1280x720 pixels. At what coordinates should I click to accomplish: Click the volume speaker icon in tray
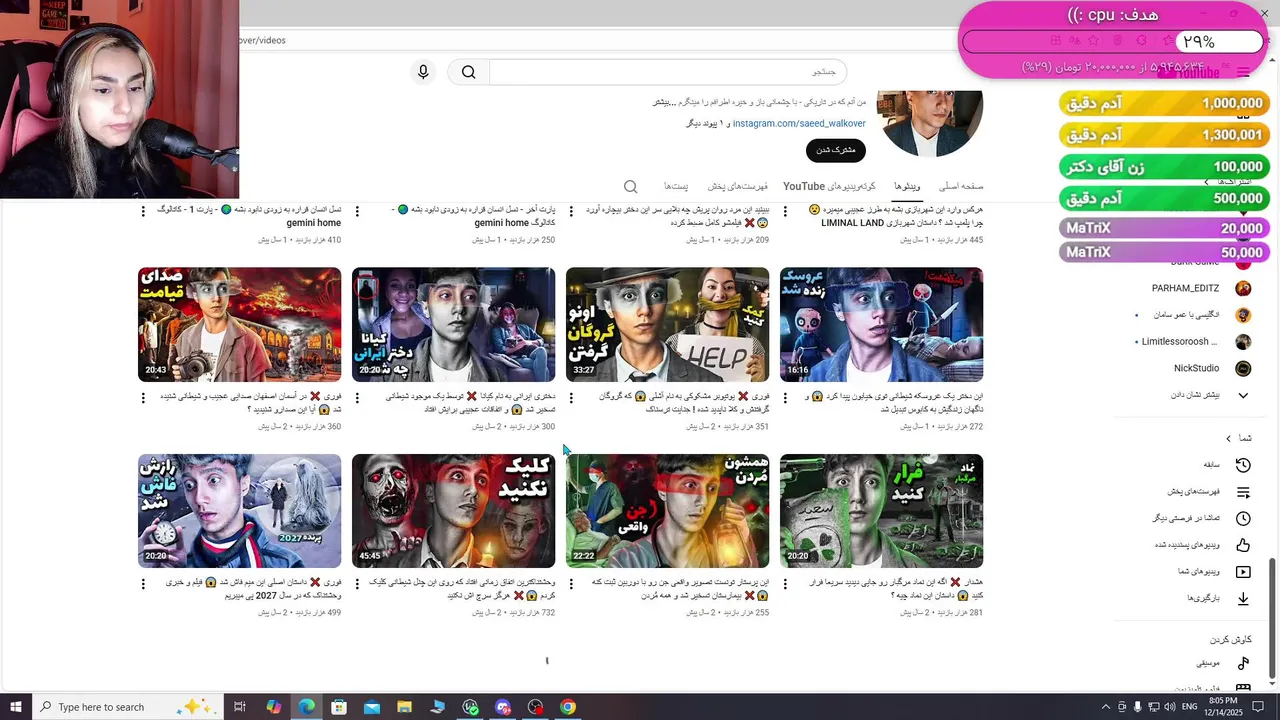(1170, 707)
